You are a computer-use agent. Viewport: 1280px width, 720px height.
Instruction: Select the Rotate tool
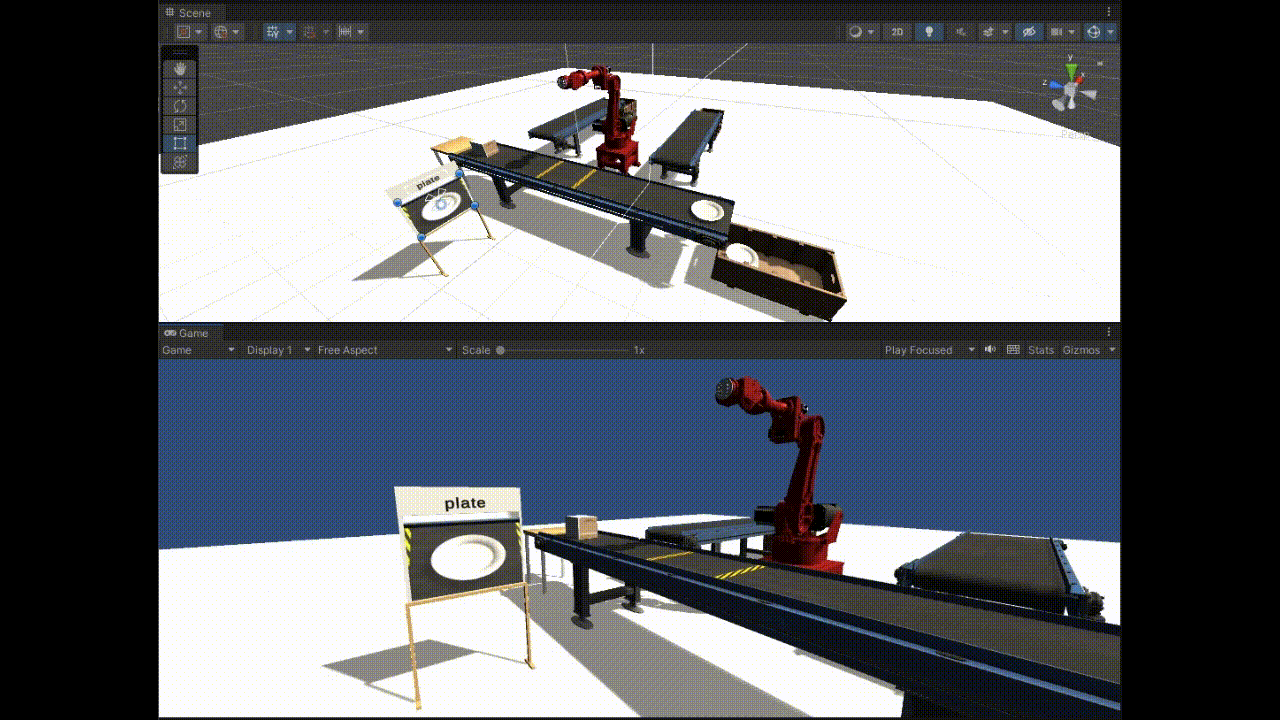coord(180,106)
